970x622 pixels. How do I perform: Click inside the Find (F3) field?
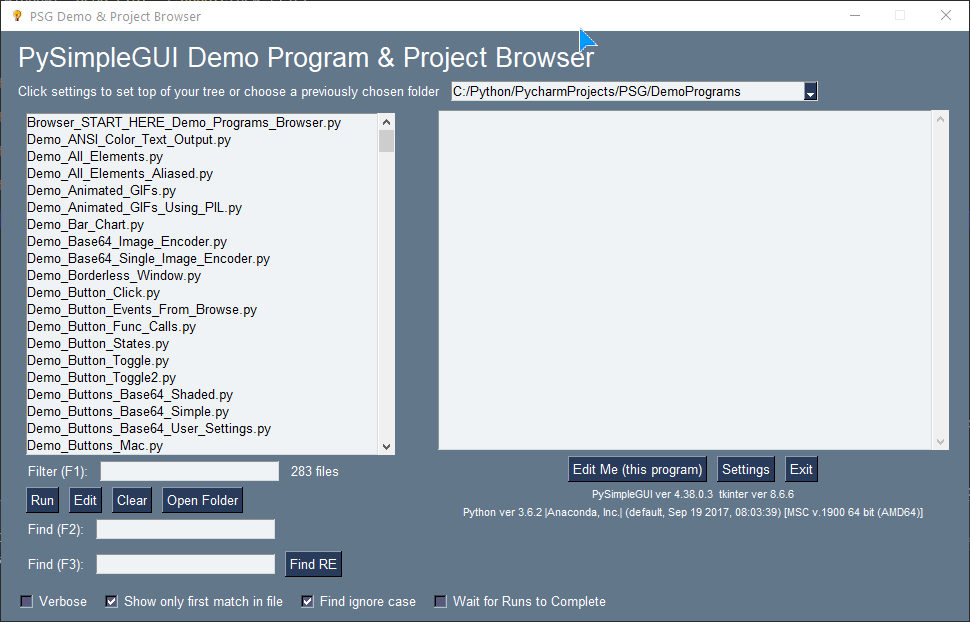pos(185,563)
